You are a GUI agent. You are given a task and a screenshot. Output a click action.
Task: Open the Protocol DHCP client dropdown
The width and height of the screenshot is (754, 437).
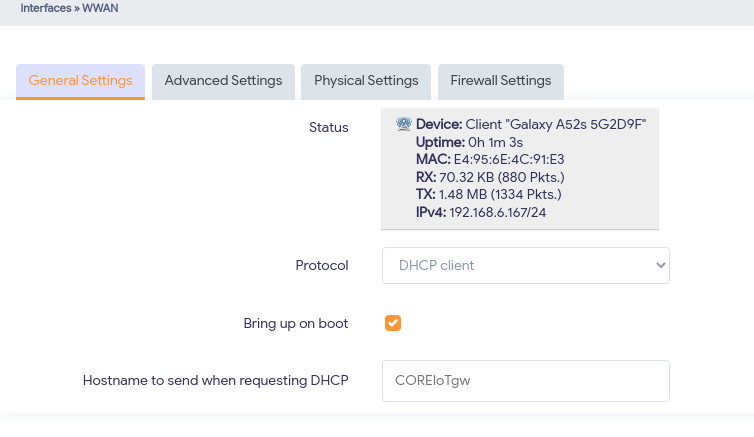tap(525, 266)
